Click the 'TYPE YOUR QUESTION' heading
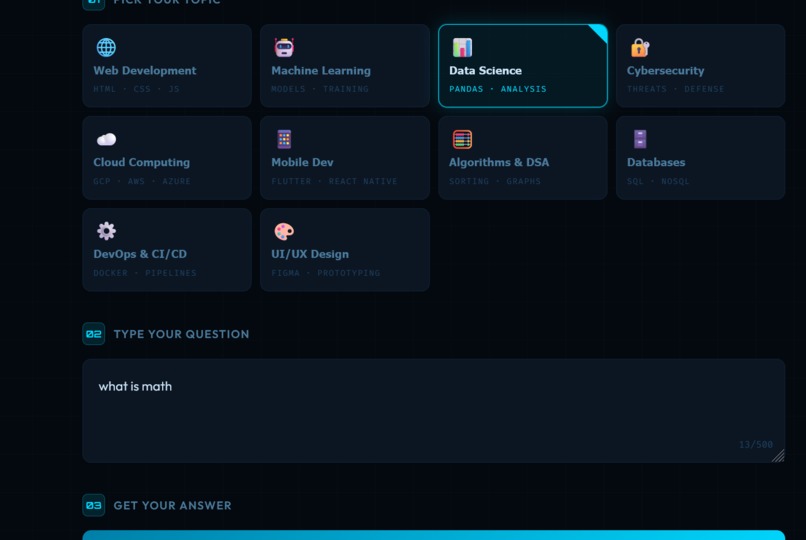 pos(181,334)
